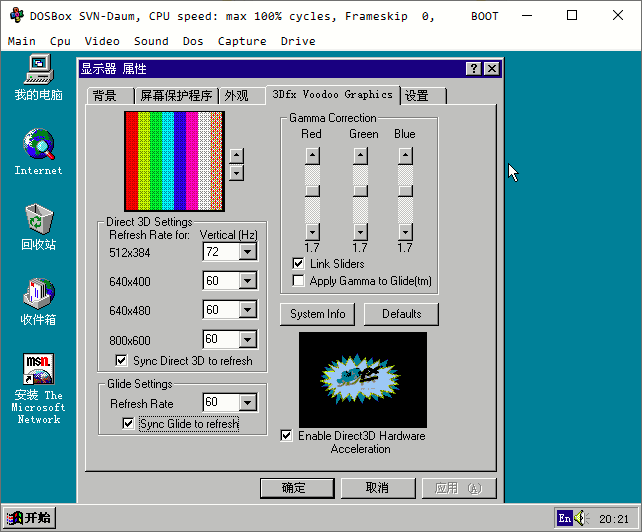
Task: Click the 取消 cancel button
Action: coord(378,488)
